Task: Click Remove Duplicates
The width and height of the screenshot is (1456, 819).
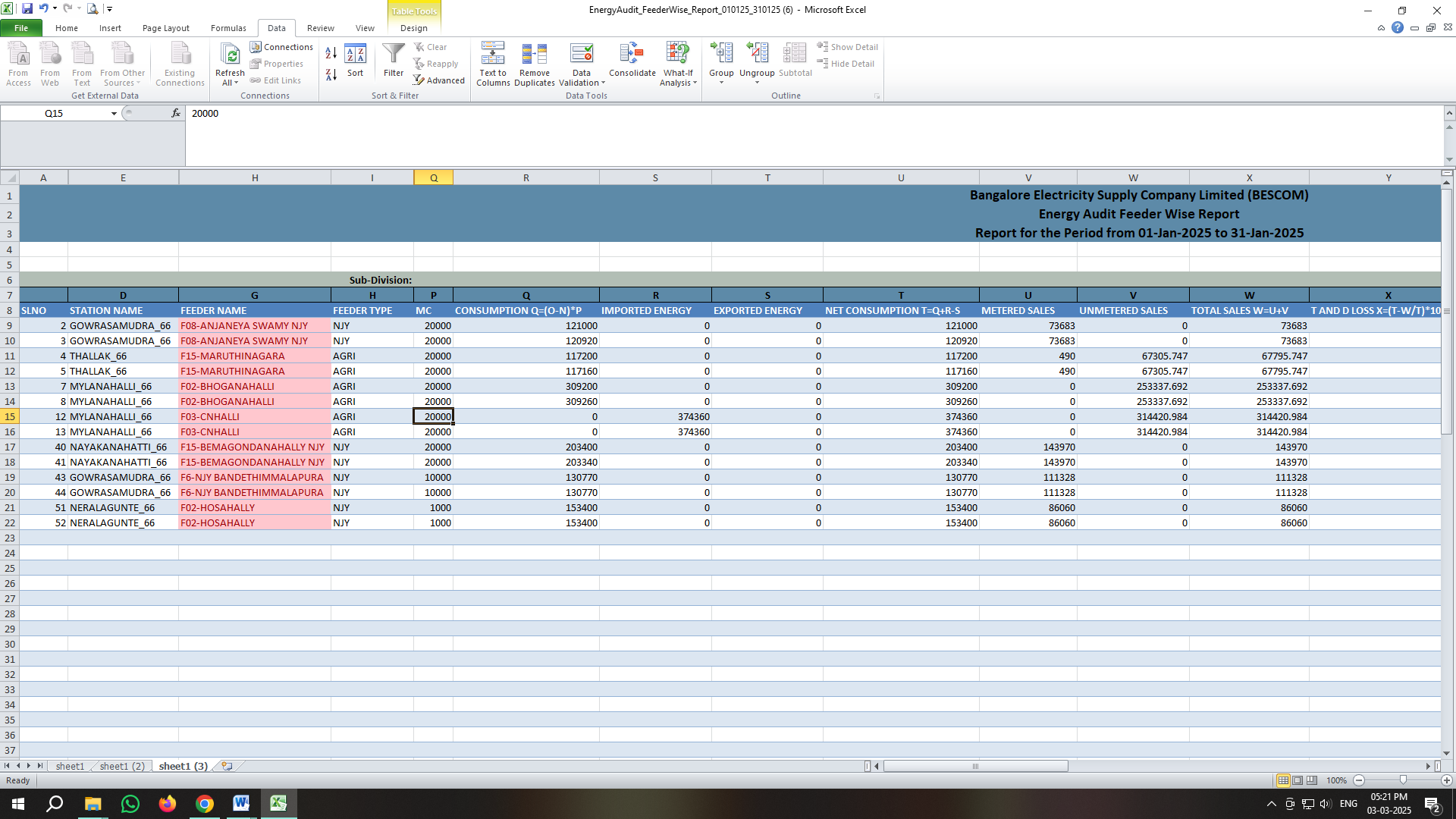Action: click(x=535, y=64)
